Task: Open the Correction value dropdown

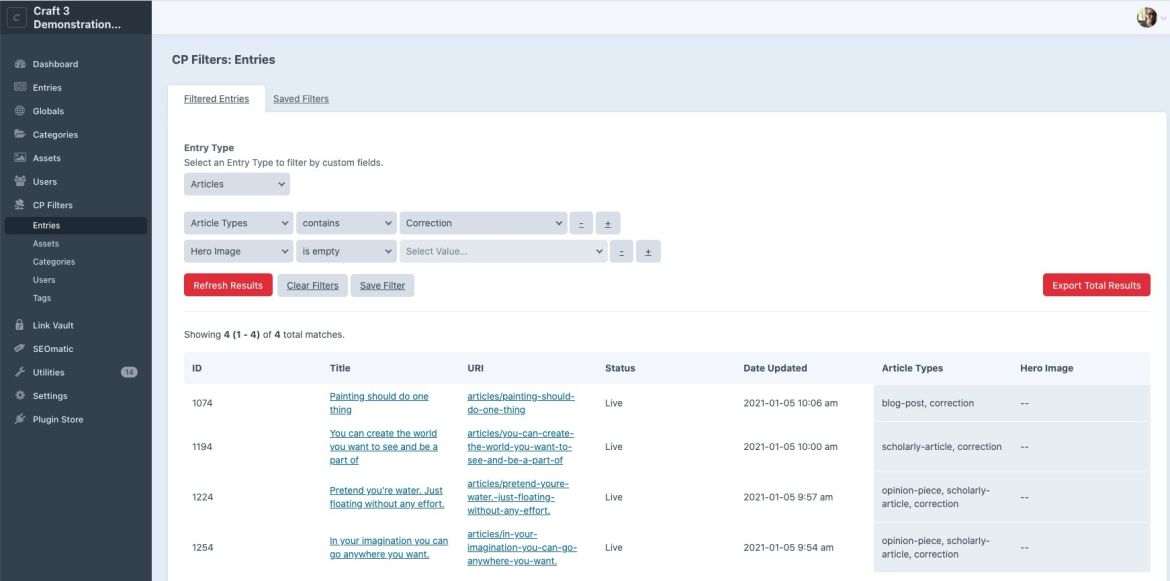Action: tap(483, 223)
